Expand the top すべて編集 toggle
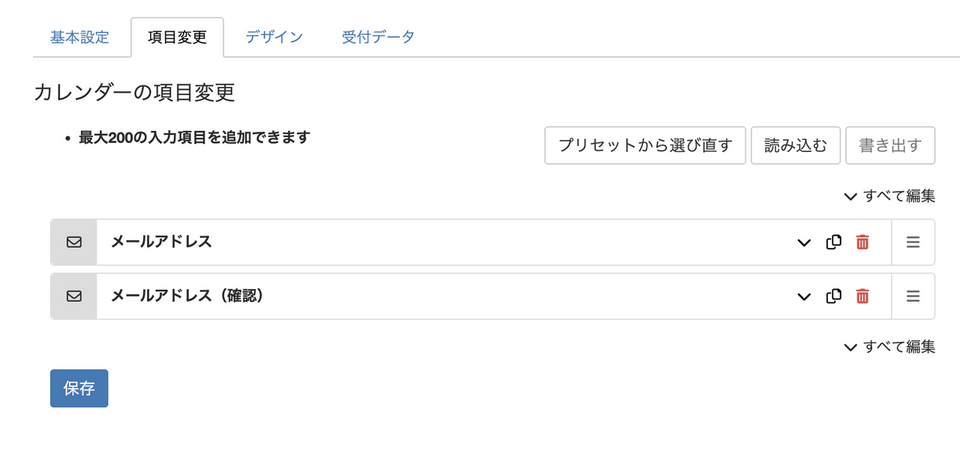Image resolution: width=960 pixels, height=453 pixels. coord(889,196)
